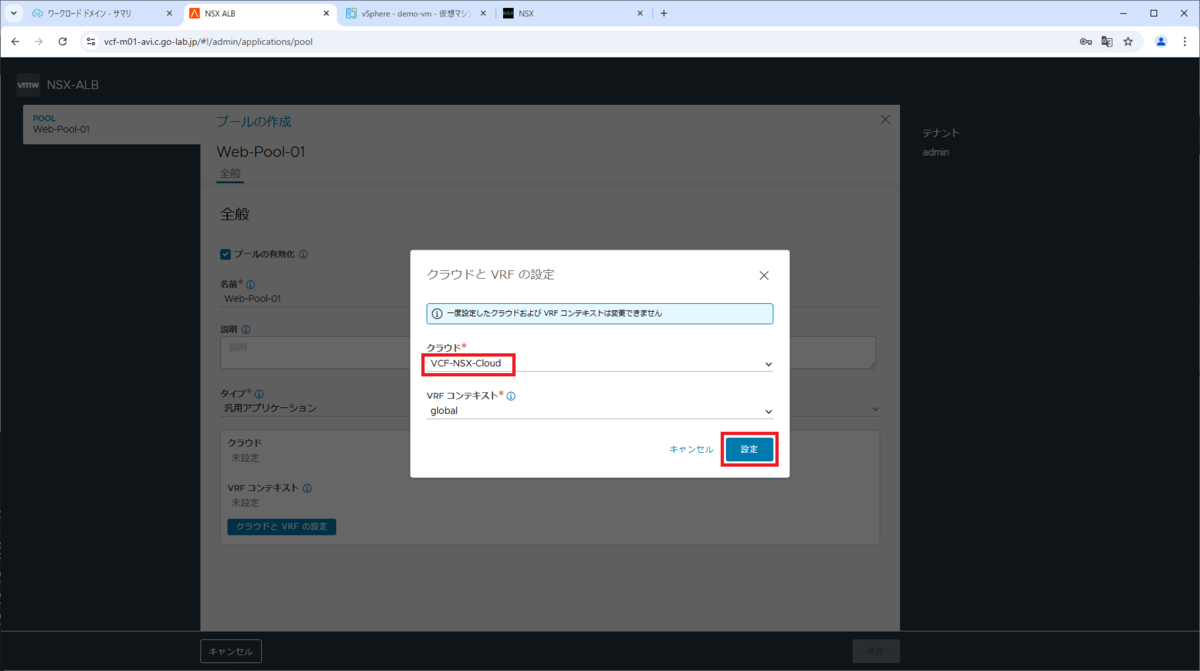
Task: Open the VRF コンテキスト dropdown showing global
Action: pyautogui.click(x=600, y=411)
